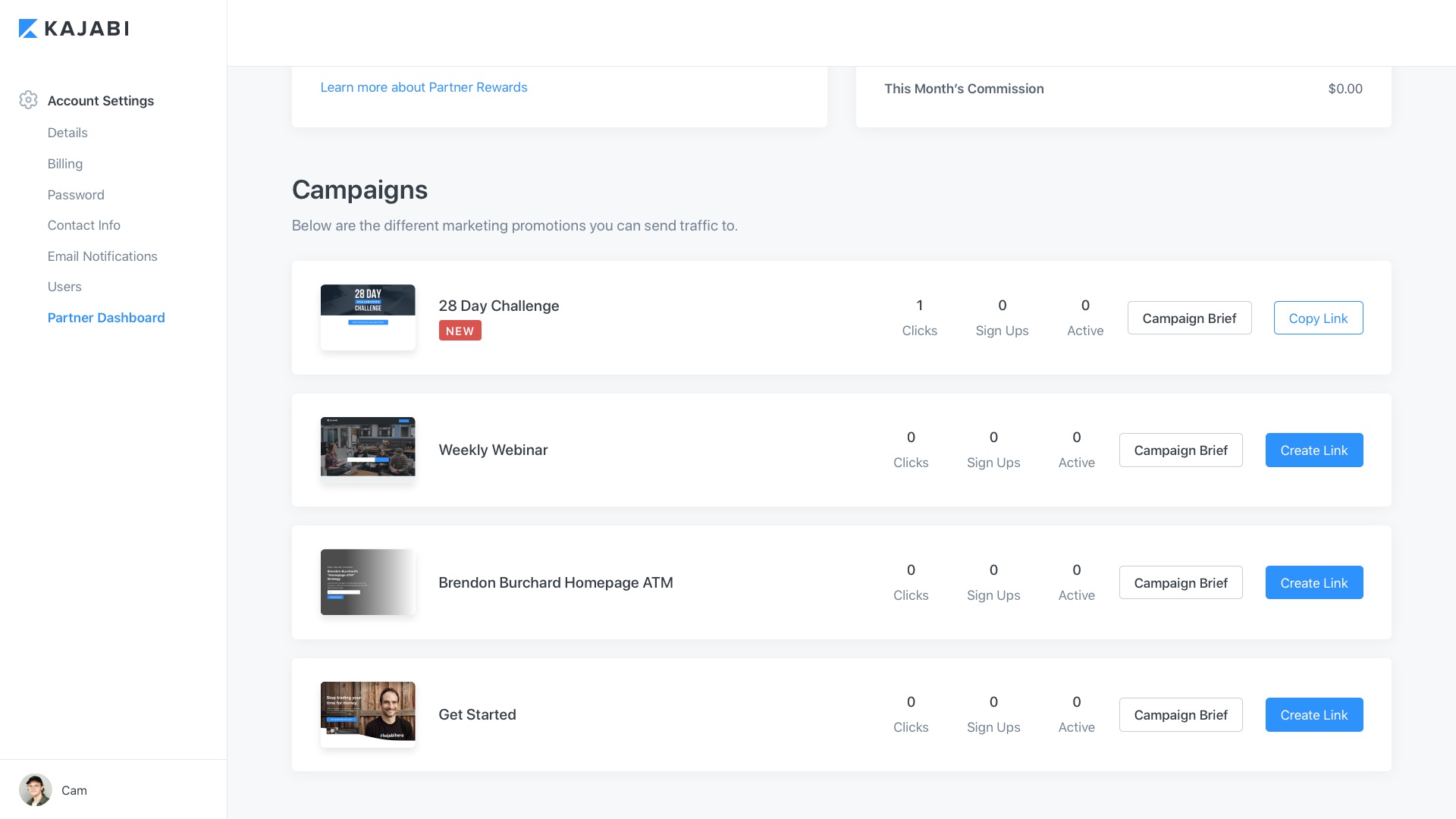Image resolution: width=1456 pixels, height=819 pixels.
Task: Go to Details settings page
Action: pyautogui.click(x=67, y=133)
